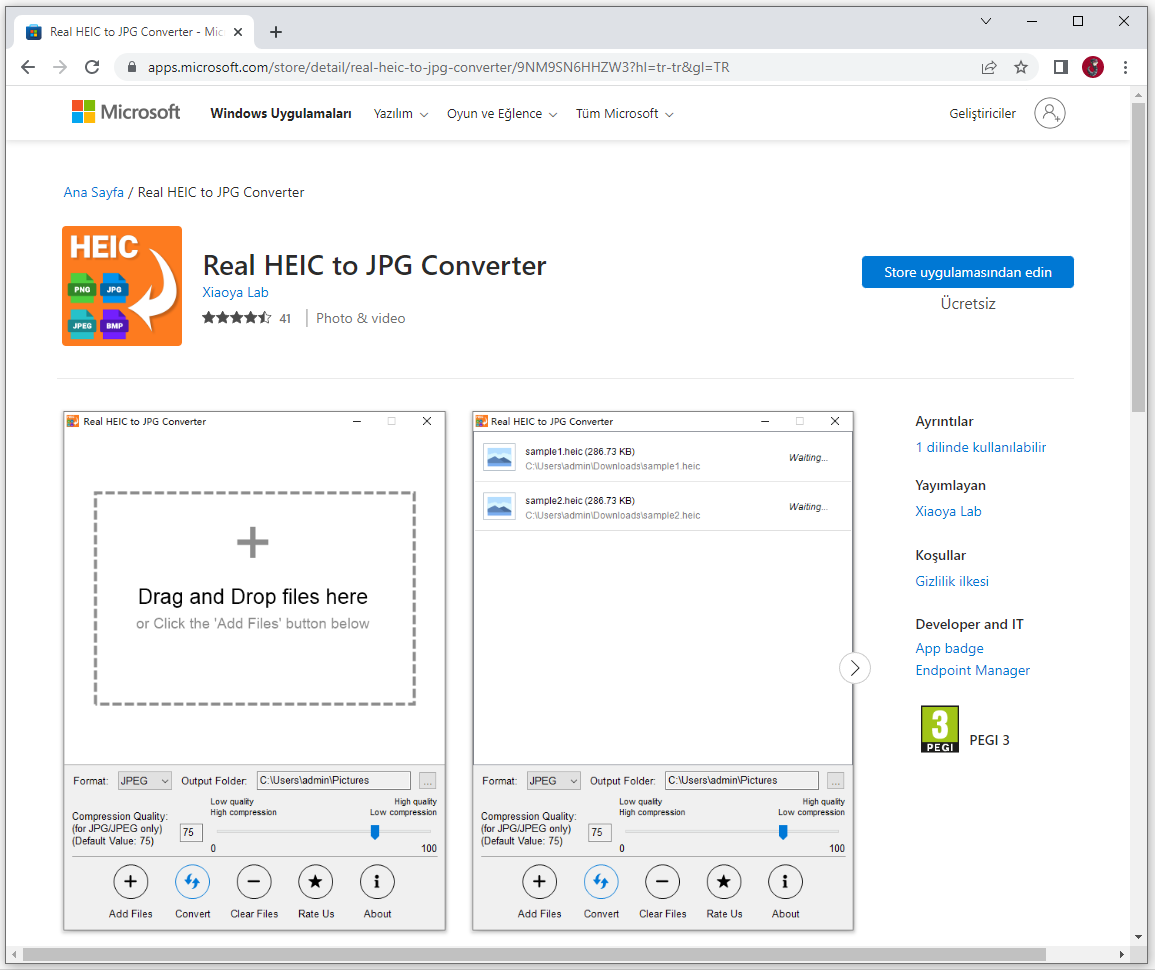This screenshot has height=970, width=1155.
Task: Click the next screenshot arrow
Action: pyautogui.click(x=854, y=668)
